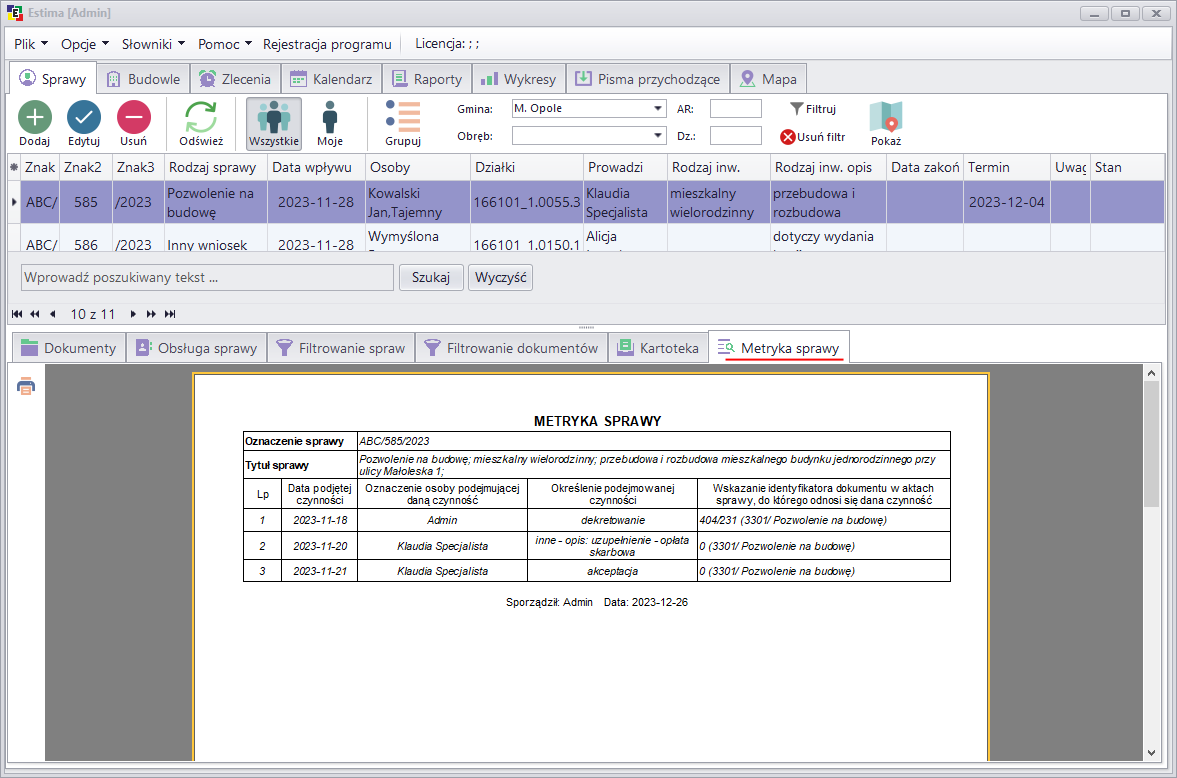
Task: Click the AR input field
Action: (x=736, y=109)
